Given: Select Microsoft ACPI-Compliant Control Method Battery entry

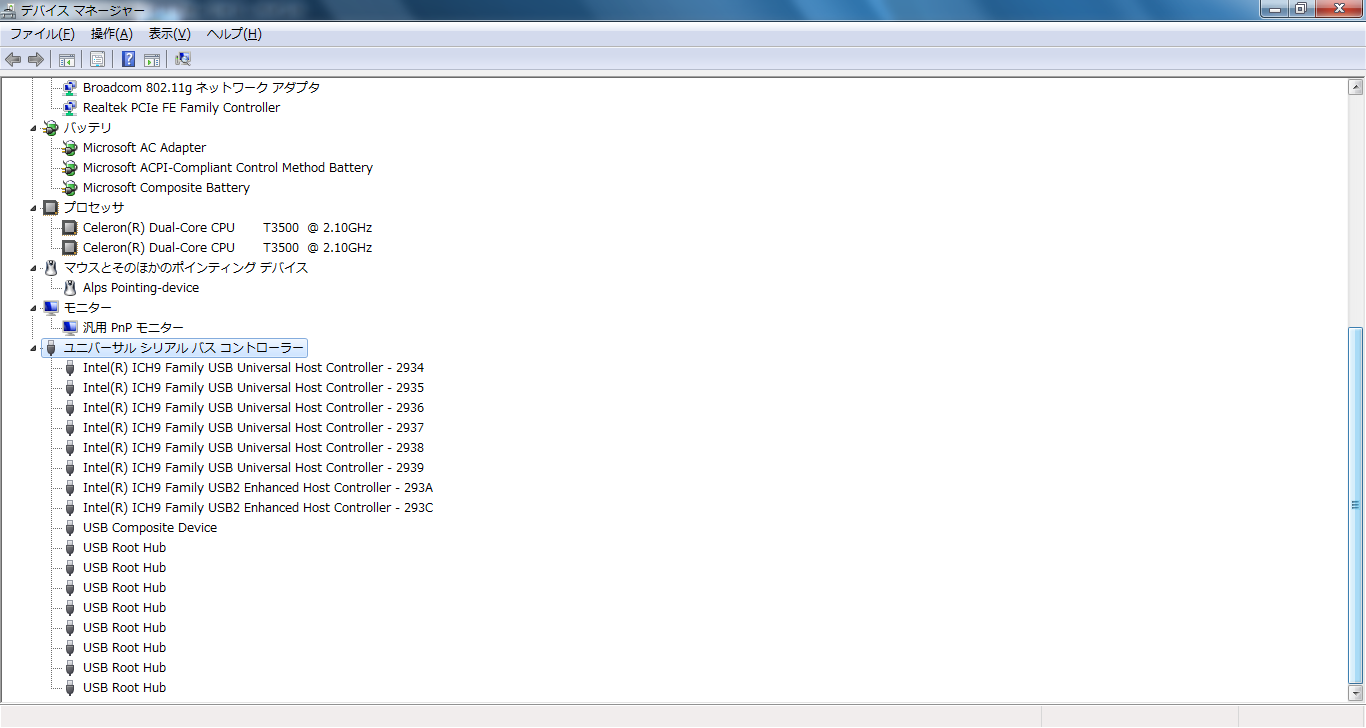Looking at the screenshot, I should point(228,167).
